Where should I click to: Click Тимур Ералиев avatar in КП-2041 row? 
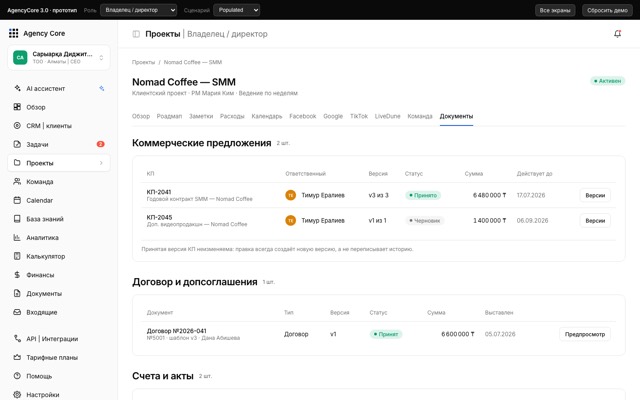point(291,195)
